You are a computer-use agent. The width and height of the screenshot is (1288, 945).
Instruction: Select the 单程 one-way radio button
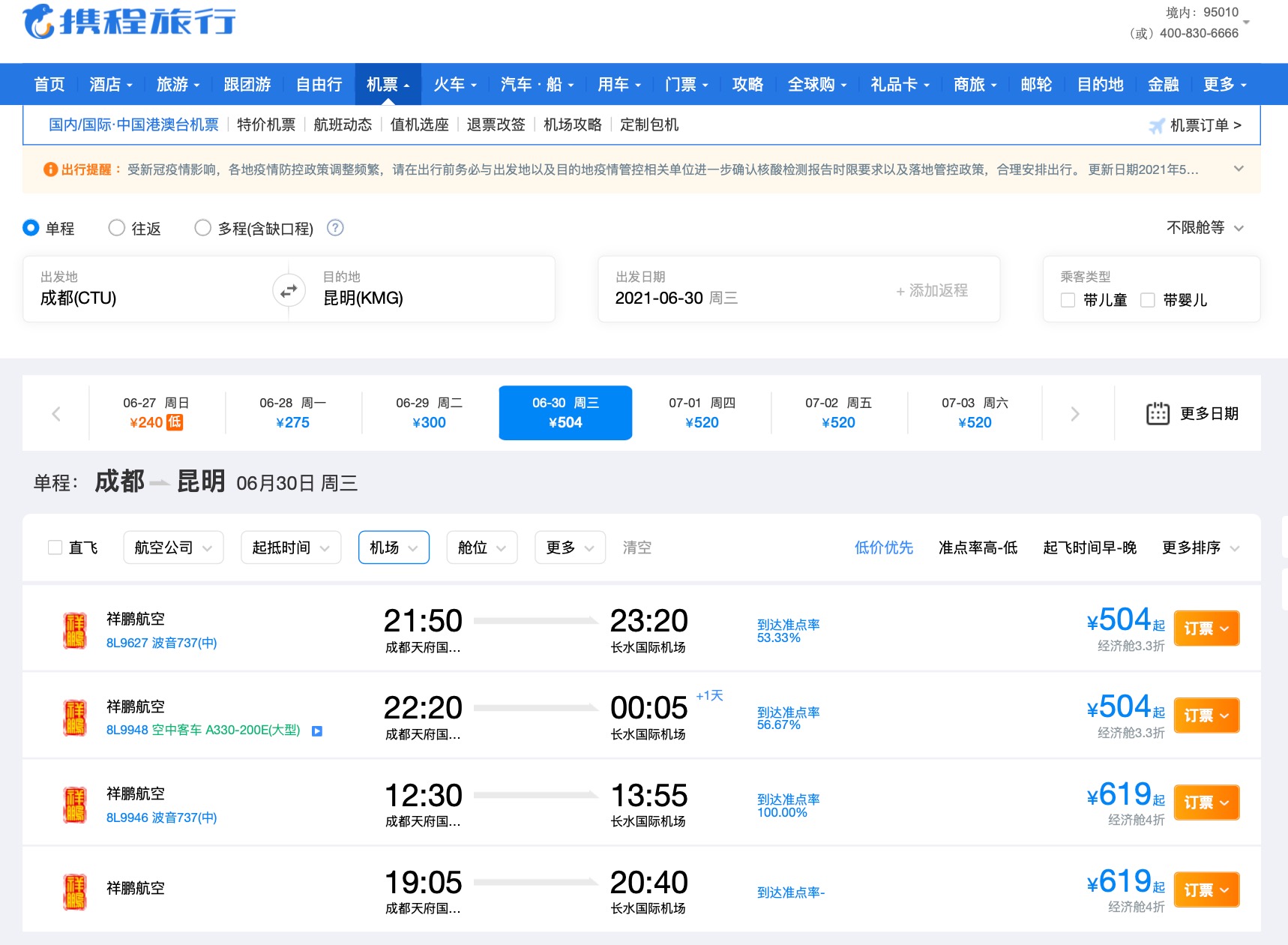pyautogui.click(x=31, y=227)
